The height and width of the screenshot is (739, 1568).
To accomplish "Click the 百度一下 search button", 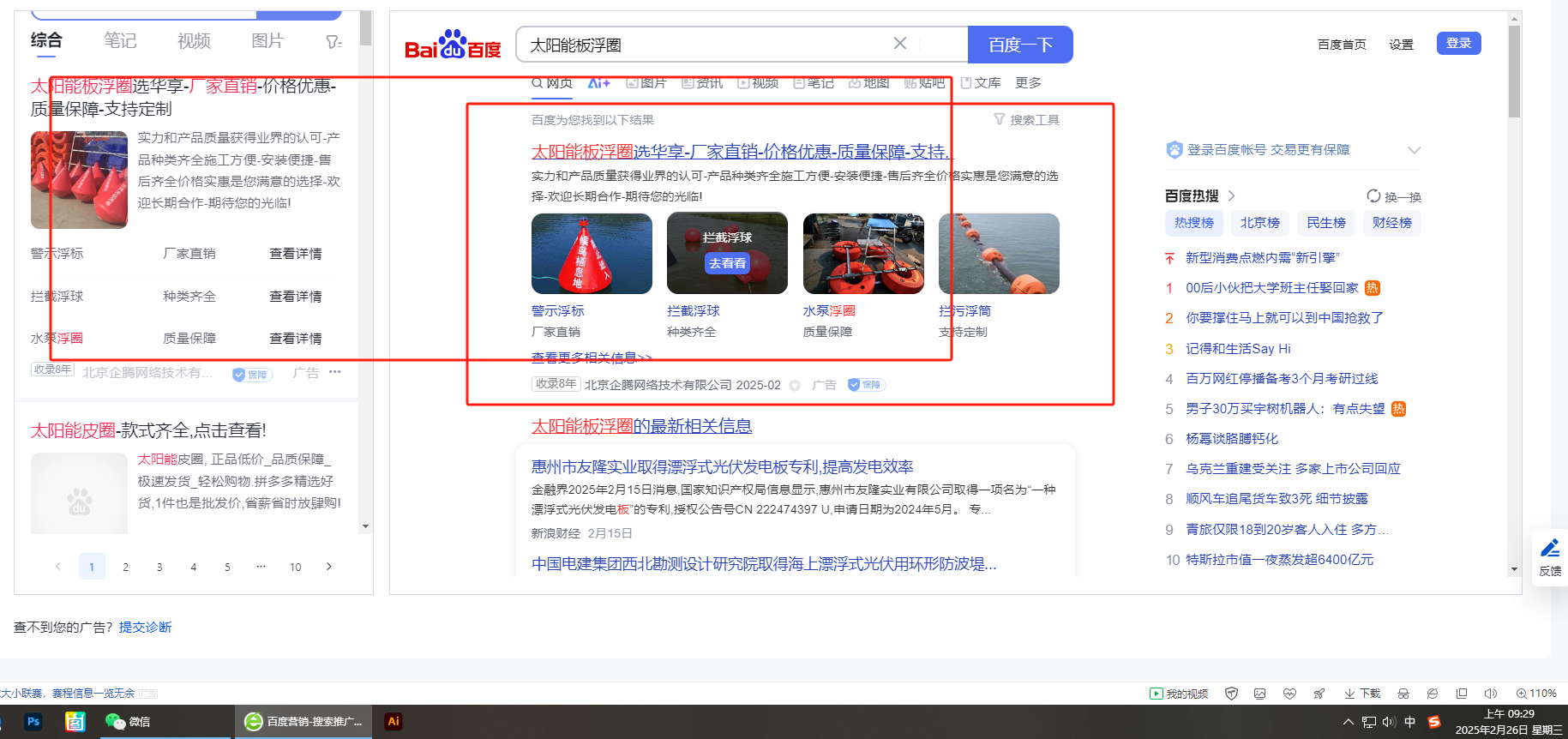I will click(1020, 45).
